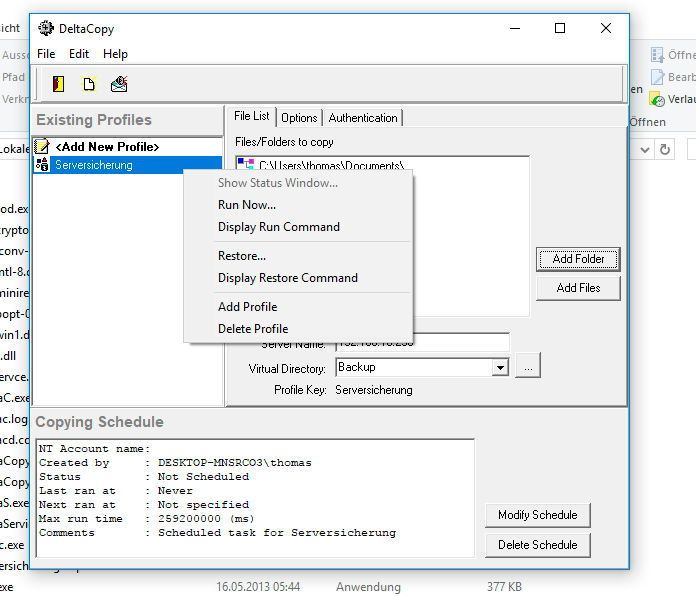Click the Bearbeiten icon in Explorer ribbon
Viewport: 696px width, 596px height.
pyautogui.click(x=657, y=77)
